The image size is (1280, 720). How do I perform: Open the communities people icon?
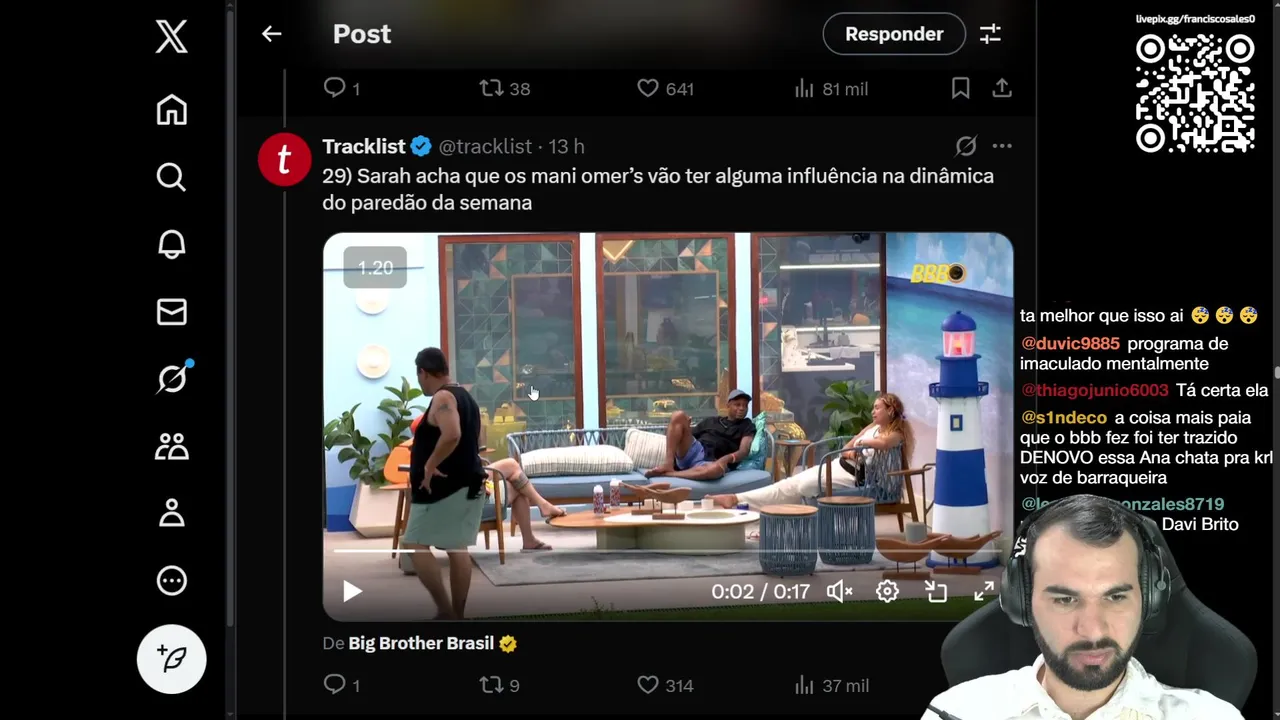(172, 446)
